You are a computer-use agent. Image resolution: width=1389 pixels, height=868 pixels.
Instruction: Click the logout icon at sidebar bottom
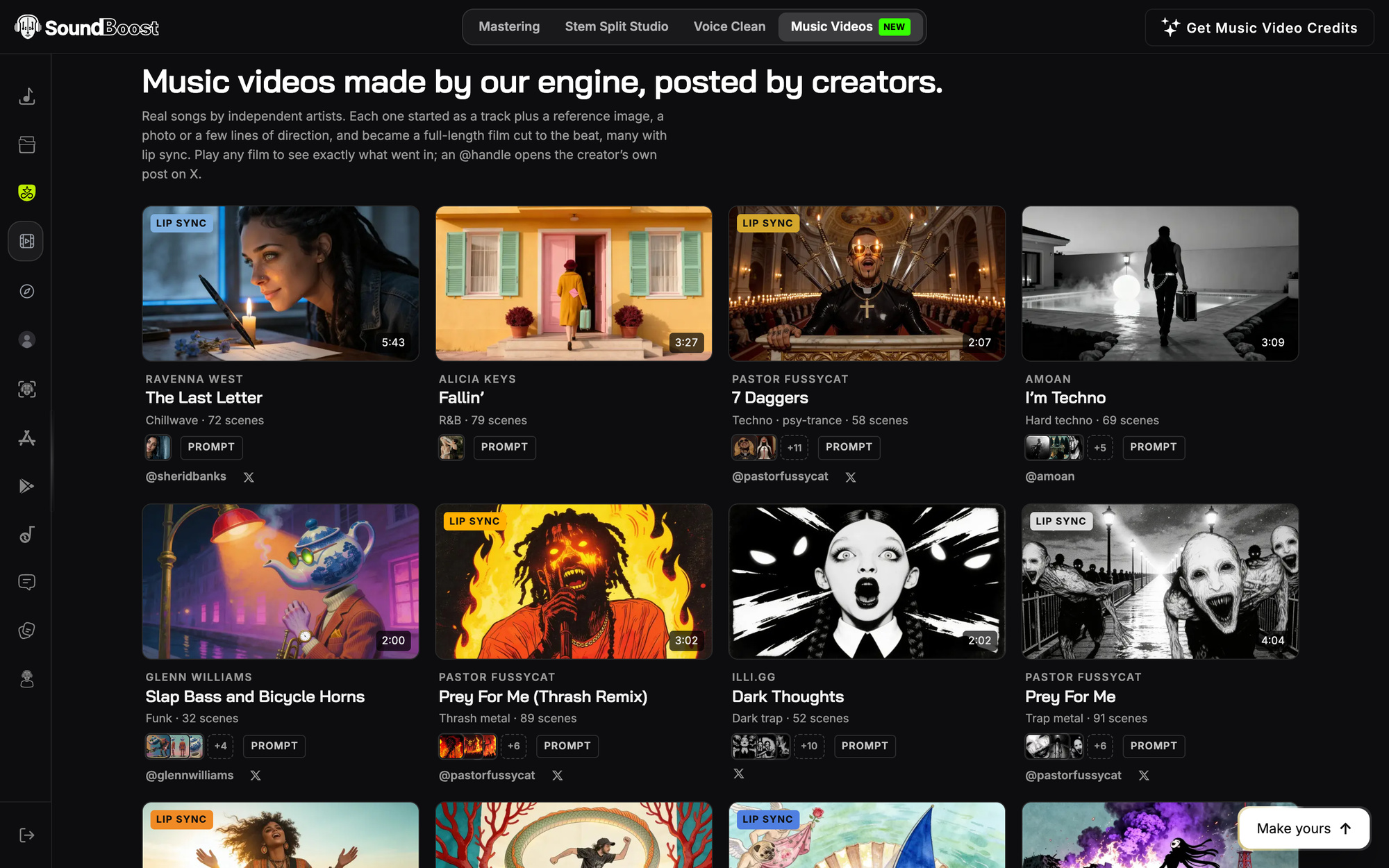click(26, 835)
